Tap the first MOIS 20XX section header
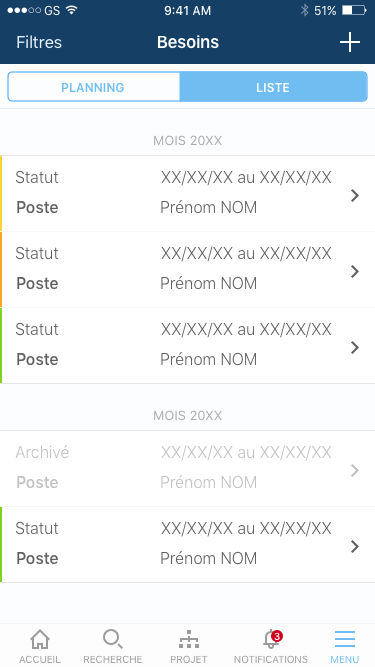The width and height of the screenshot is (375, 667). 188,140
